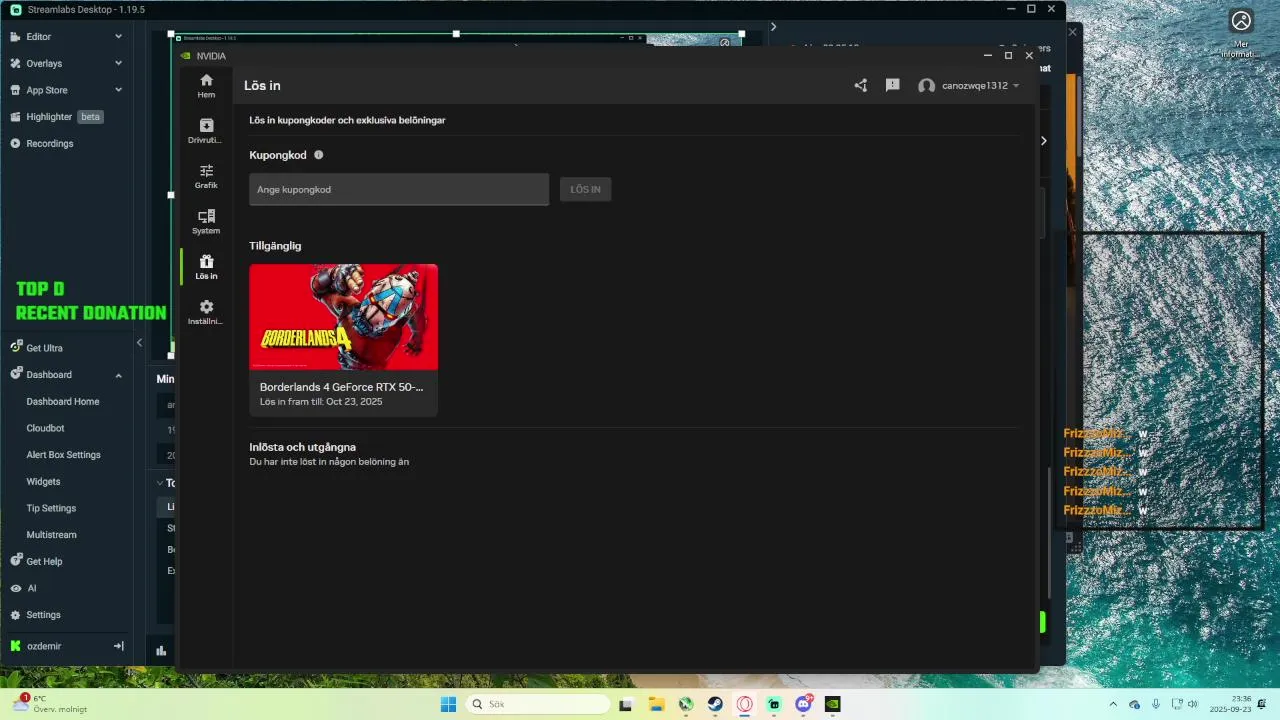Open Cloudbot in Streamlabs sidebar
The width and height of the screenshot is (1280, 720).
[45, 428]
